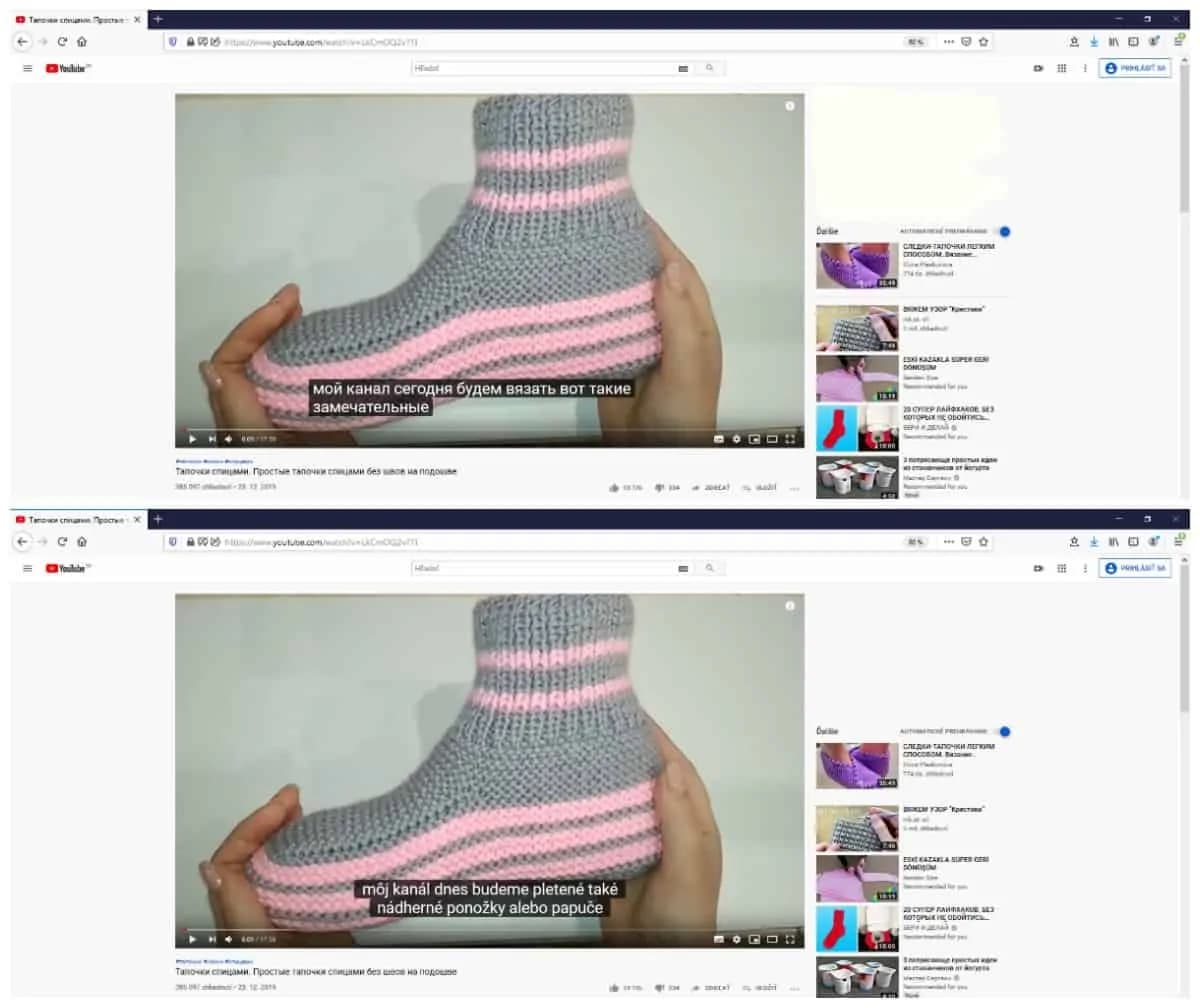Open a new browser tab
This screenshot has width=1200, height=1008.
point(158,17)
